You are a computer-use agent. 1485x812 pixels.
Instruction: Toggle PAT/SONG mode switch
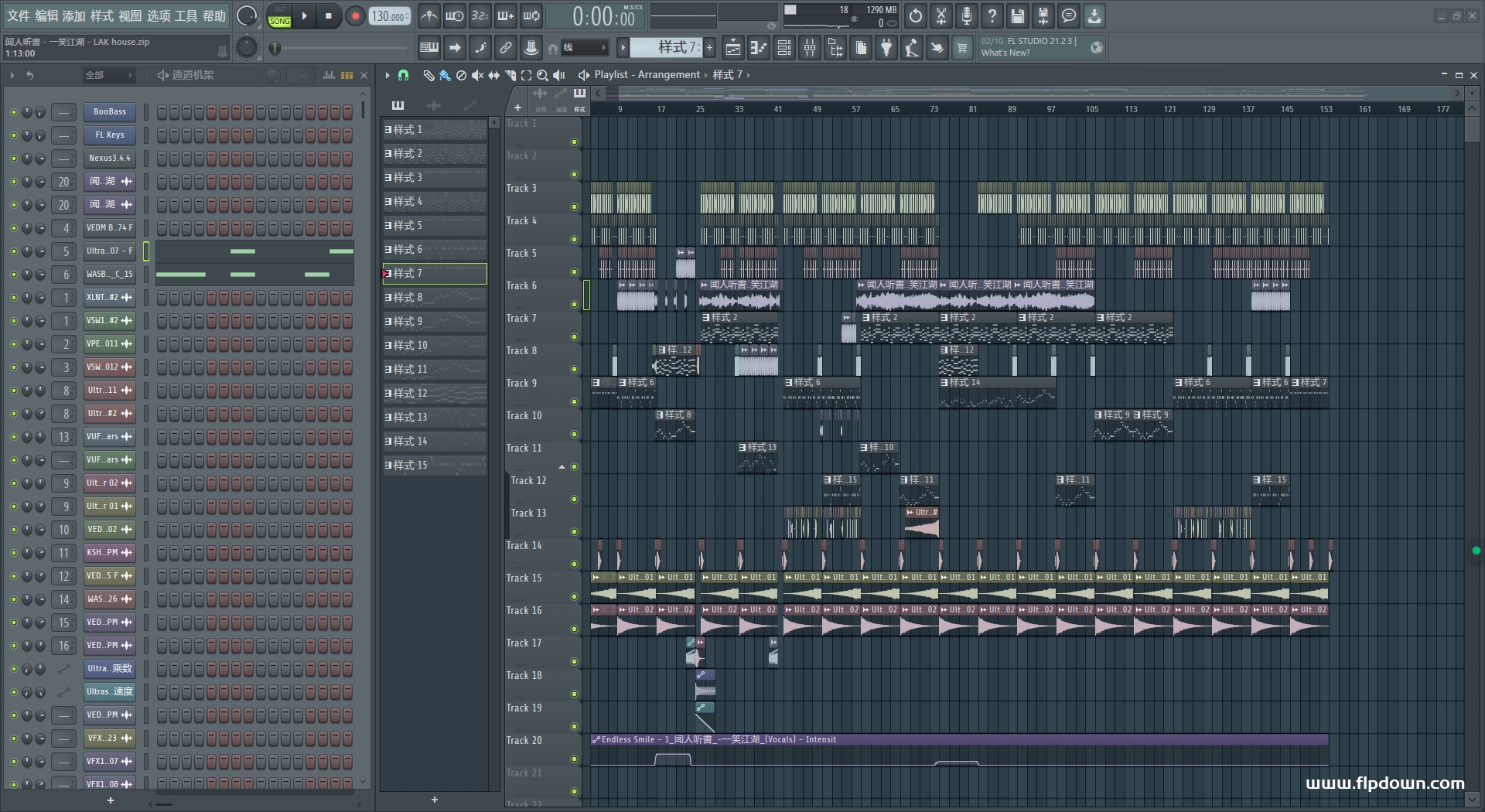(x=279, y=16)
